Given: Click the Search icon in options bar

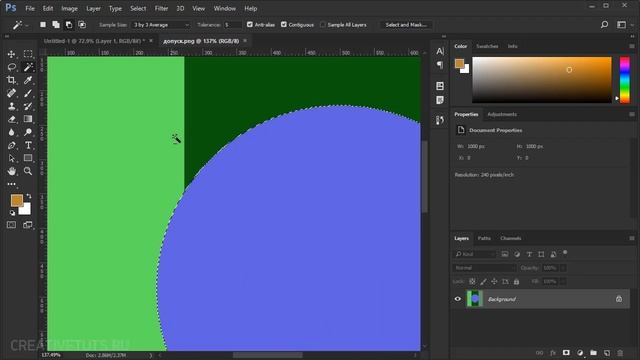Looking at the screenshot, I should click(x=604, y=25).
